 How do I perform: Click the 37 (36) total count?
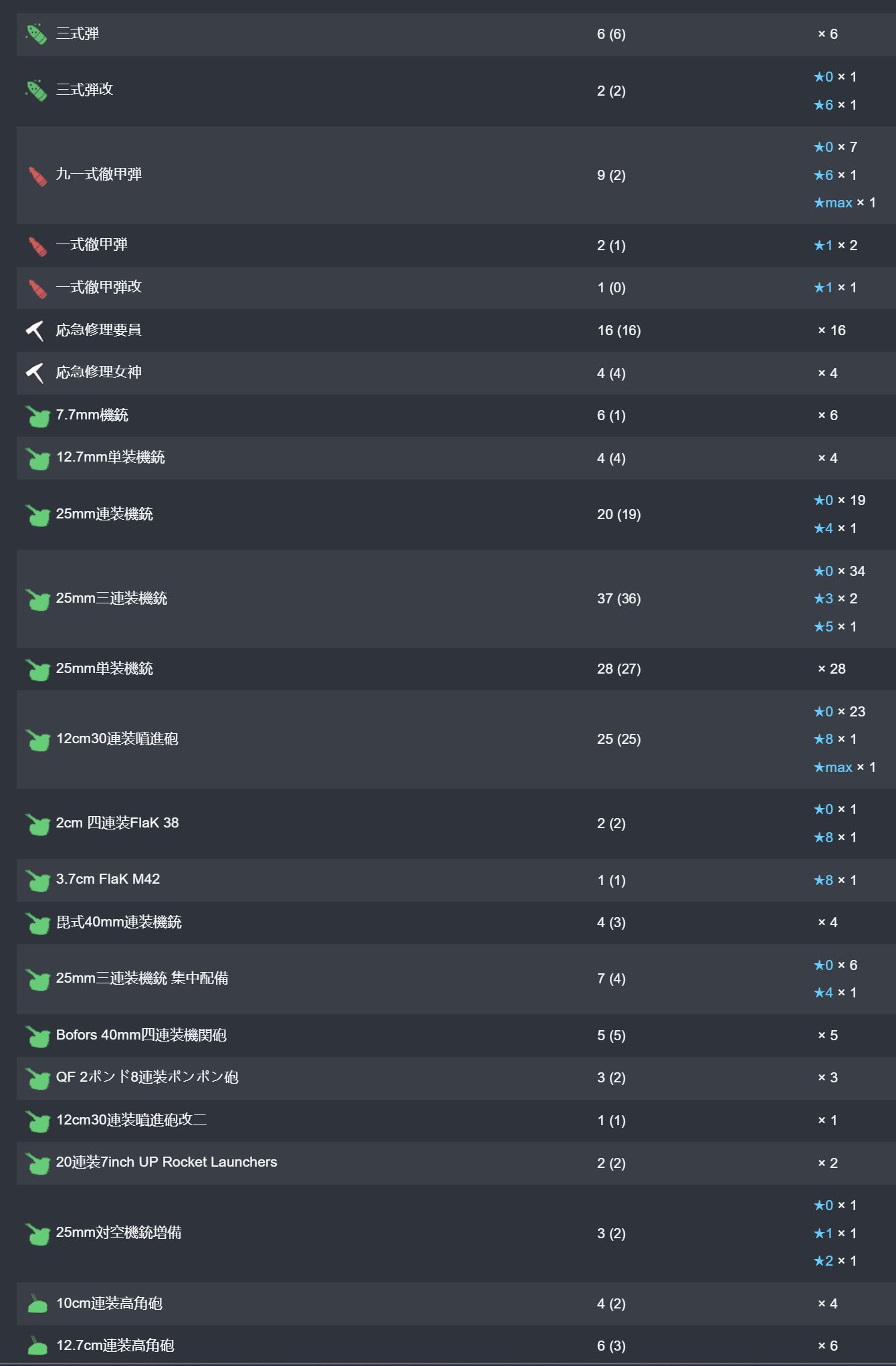[x=619, y=599]
